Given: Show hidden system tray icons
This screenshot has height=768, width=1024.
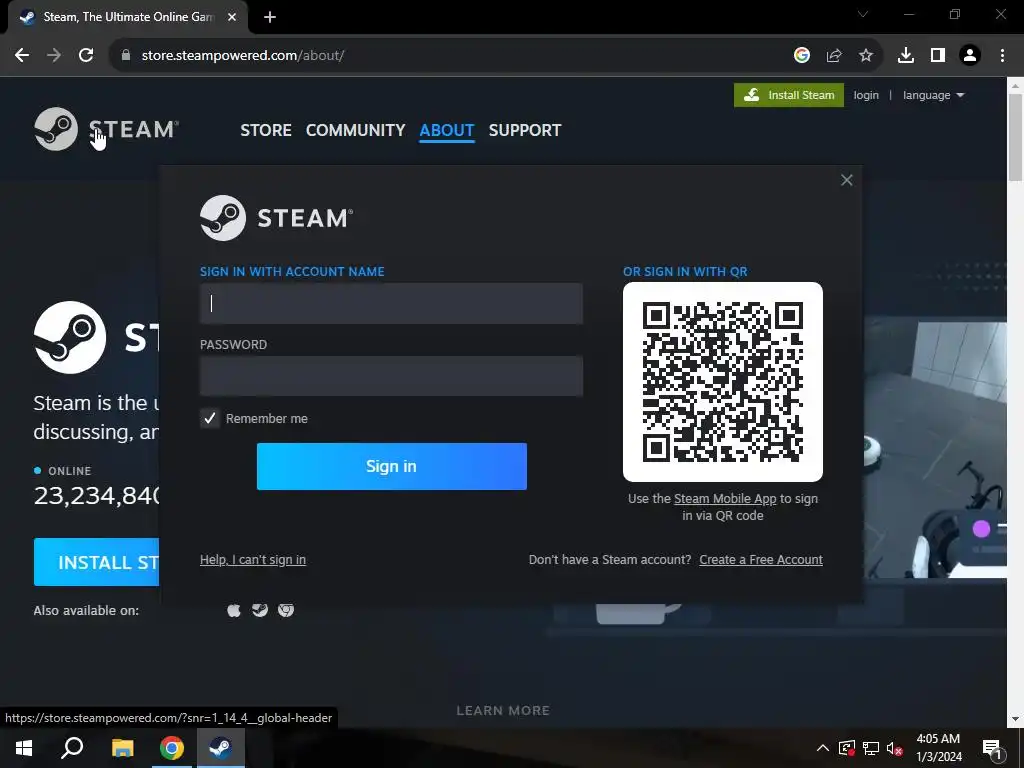Looking at the screenshot, I should pos(823,748).
